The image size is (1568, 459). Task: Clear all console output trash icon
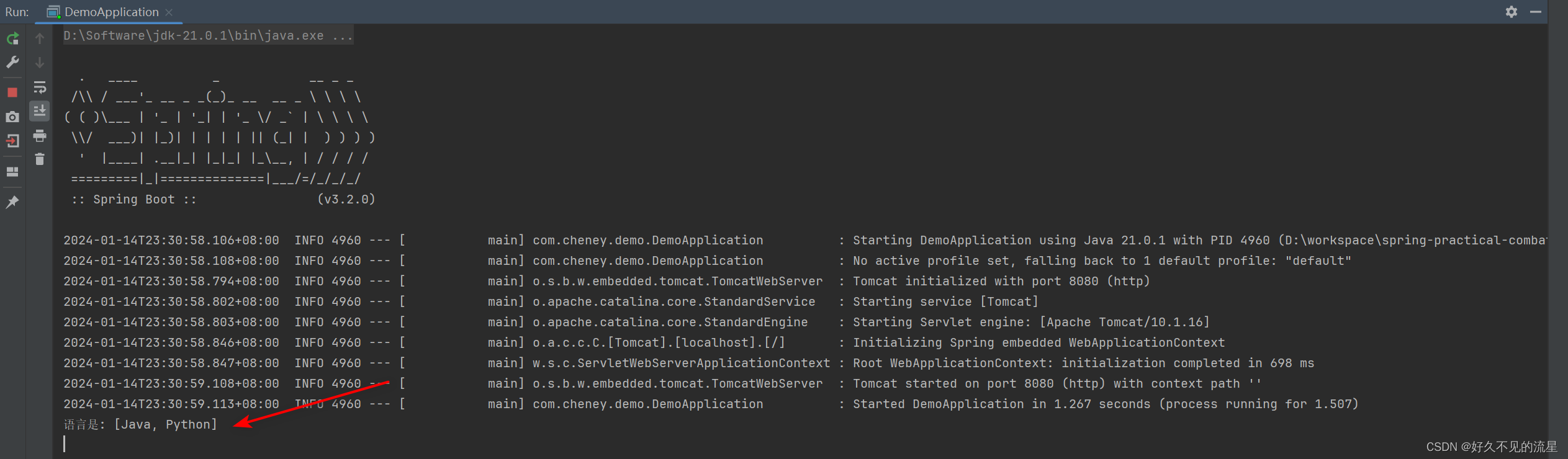pos(40,159)
